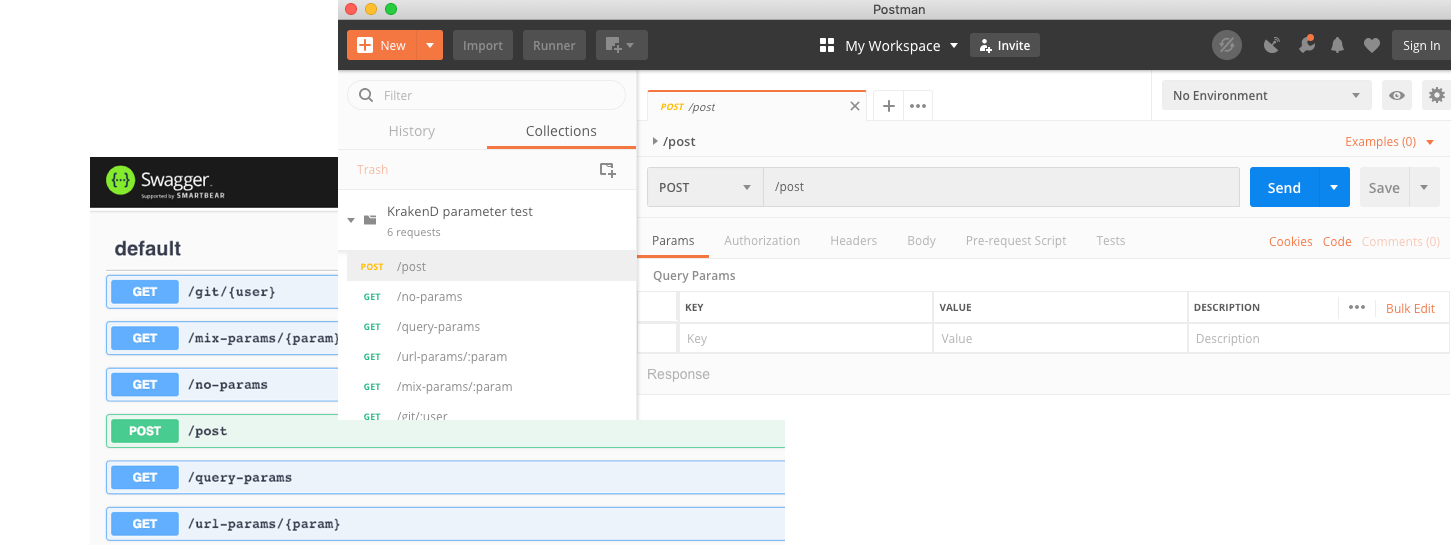This screenshot has width=1451, height=545.
Task: Switch to the Body tab
Action: 921,241
